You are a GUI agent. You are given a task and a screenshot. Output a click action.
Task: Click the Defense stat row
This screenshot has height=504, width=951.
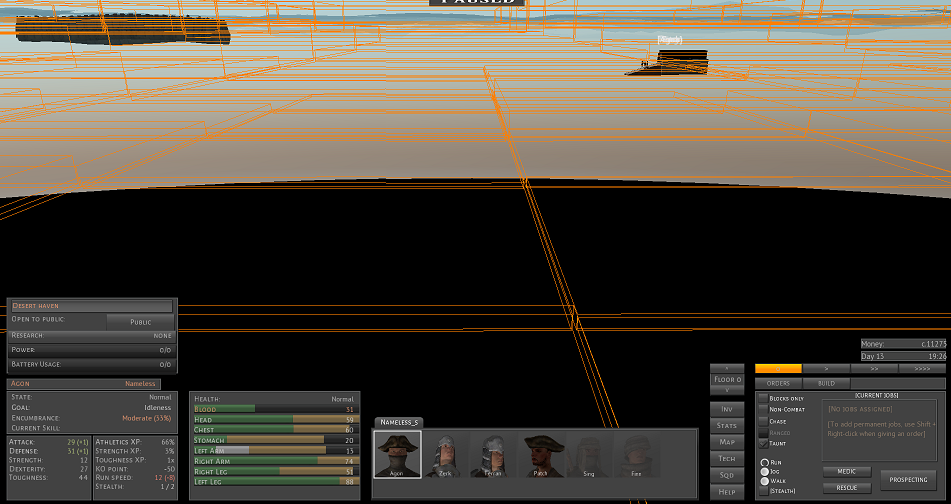(x=49, y=451)
